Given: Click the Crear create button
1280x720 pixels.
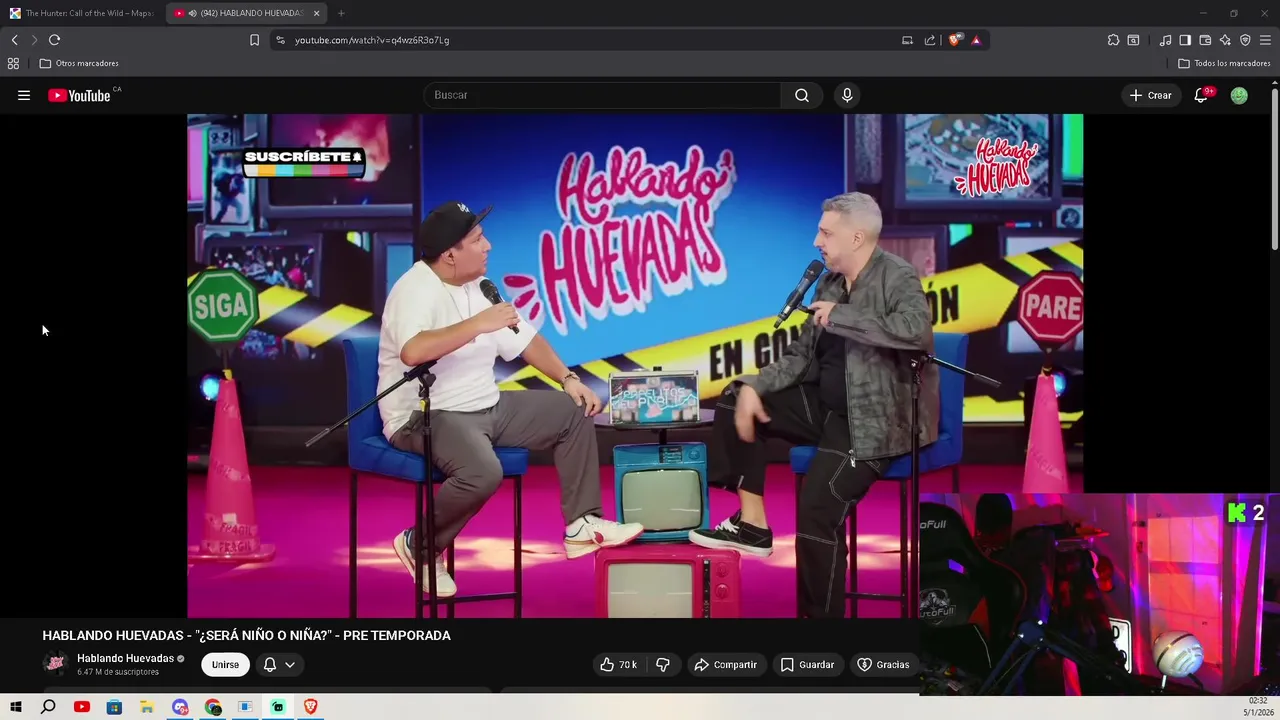Looking at the screenshot, I should tap(1150, 95).
